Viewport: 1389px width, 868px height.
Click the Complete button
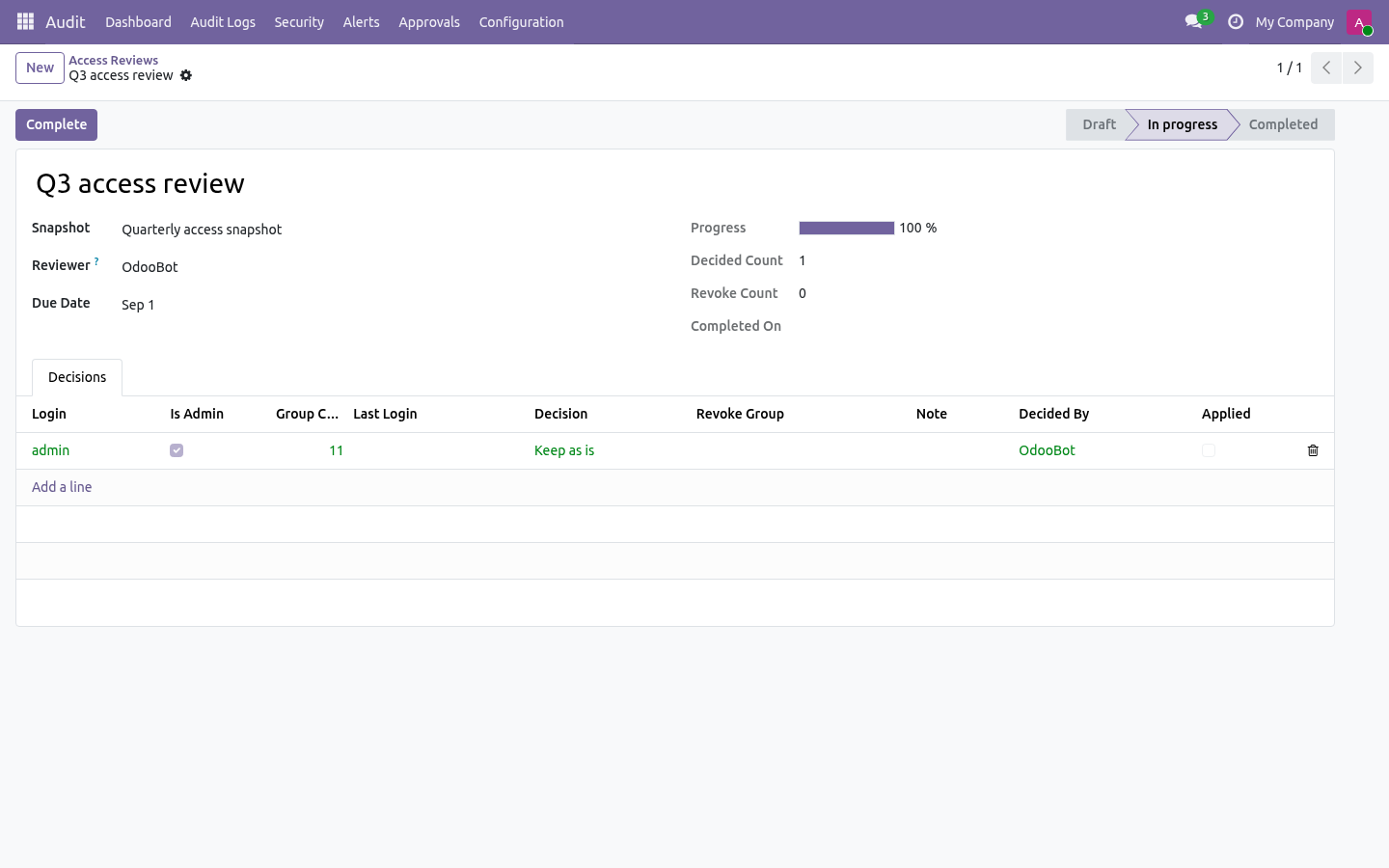(x=56, y=124)
